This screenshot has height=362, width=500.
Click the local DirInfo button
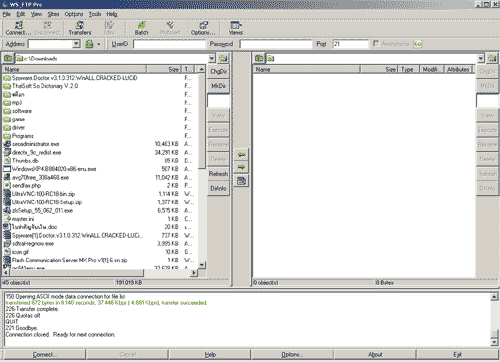(218, 188)
